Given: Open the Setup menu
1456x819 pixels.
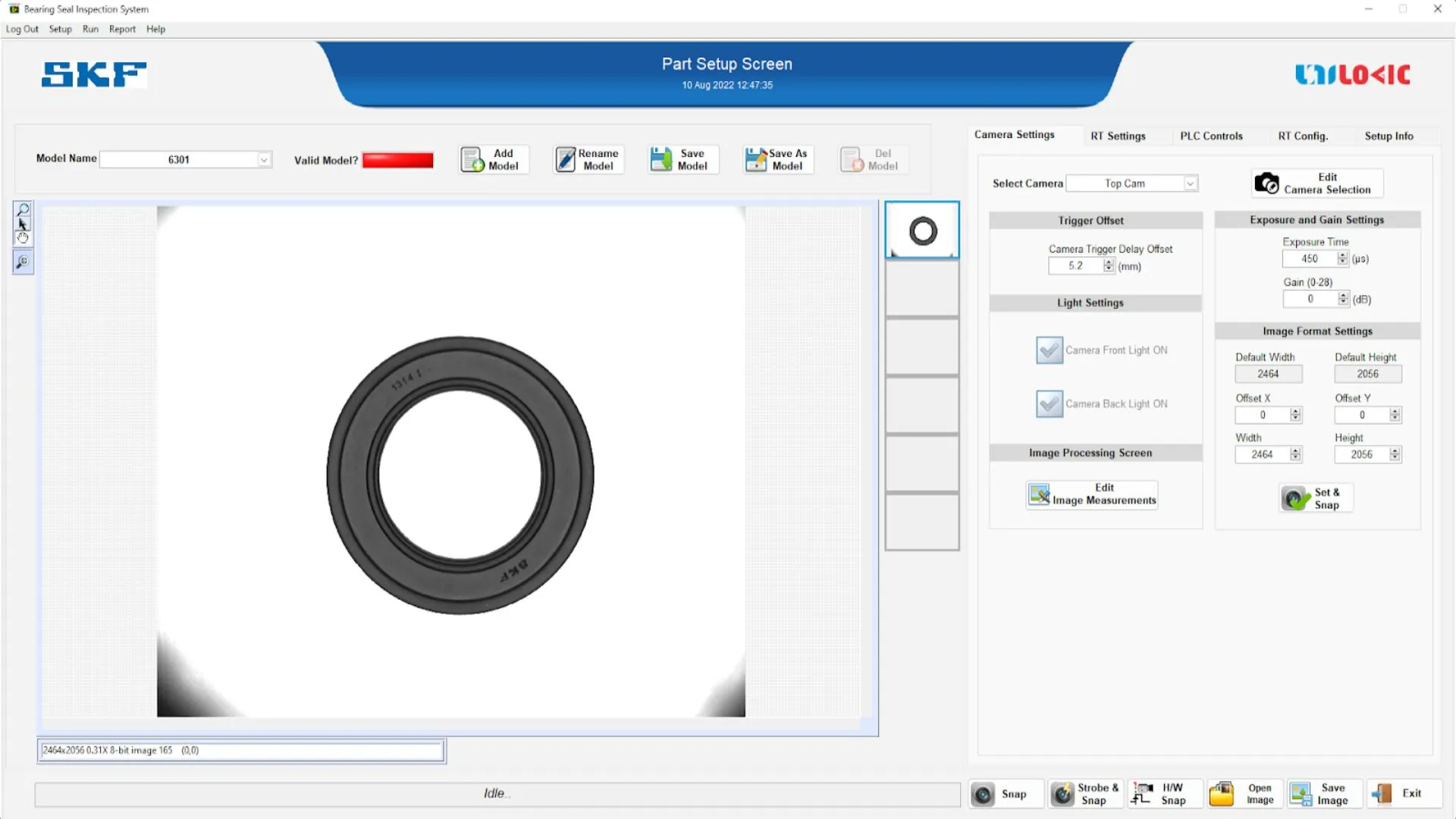Looking at the screenshot, I should pos(60,29).
